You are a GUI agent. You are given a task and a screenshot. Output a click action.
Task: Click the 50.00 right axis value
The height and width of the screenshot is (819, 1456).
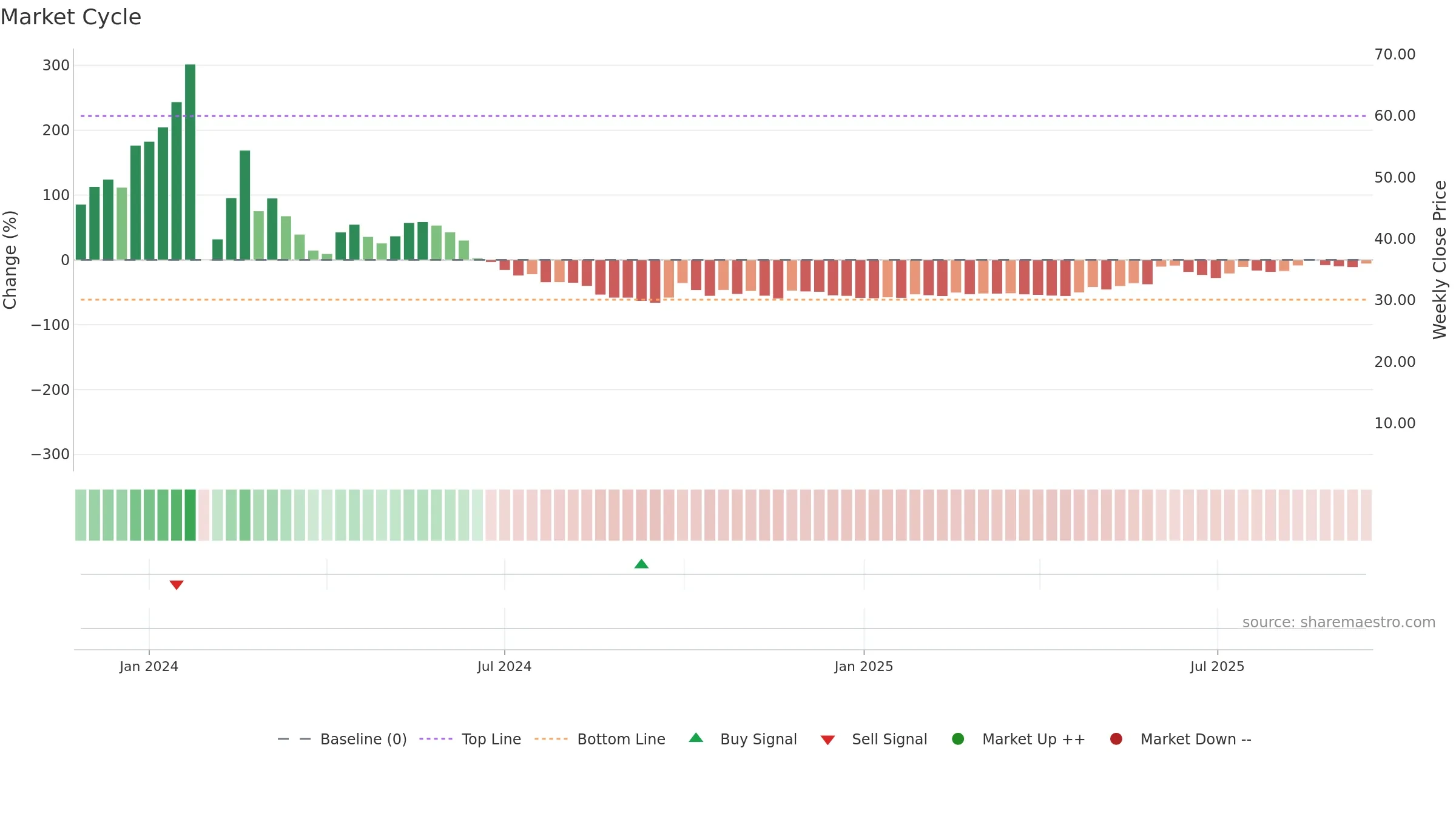(1395, 178)
